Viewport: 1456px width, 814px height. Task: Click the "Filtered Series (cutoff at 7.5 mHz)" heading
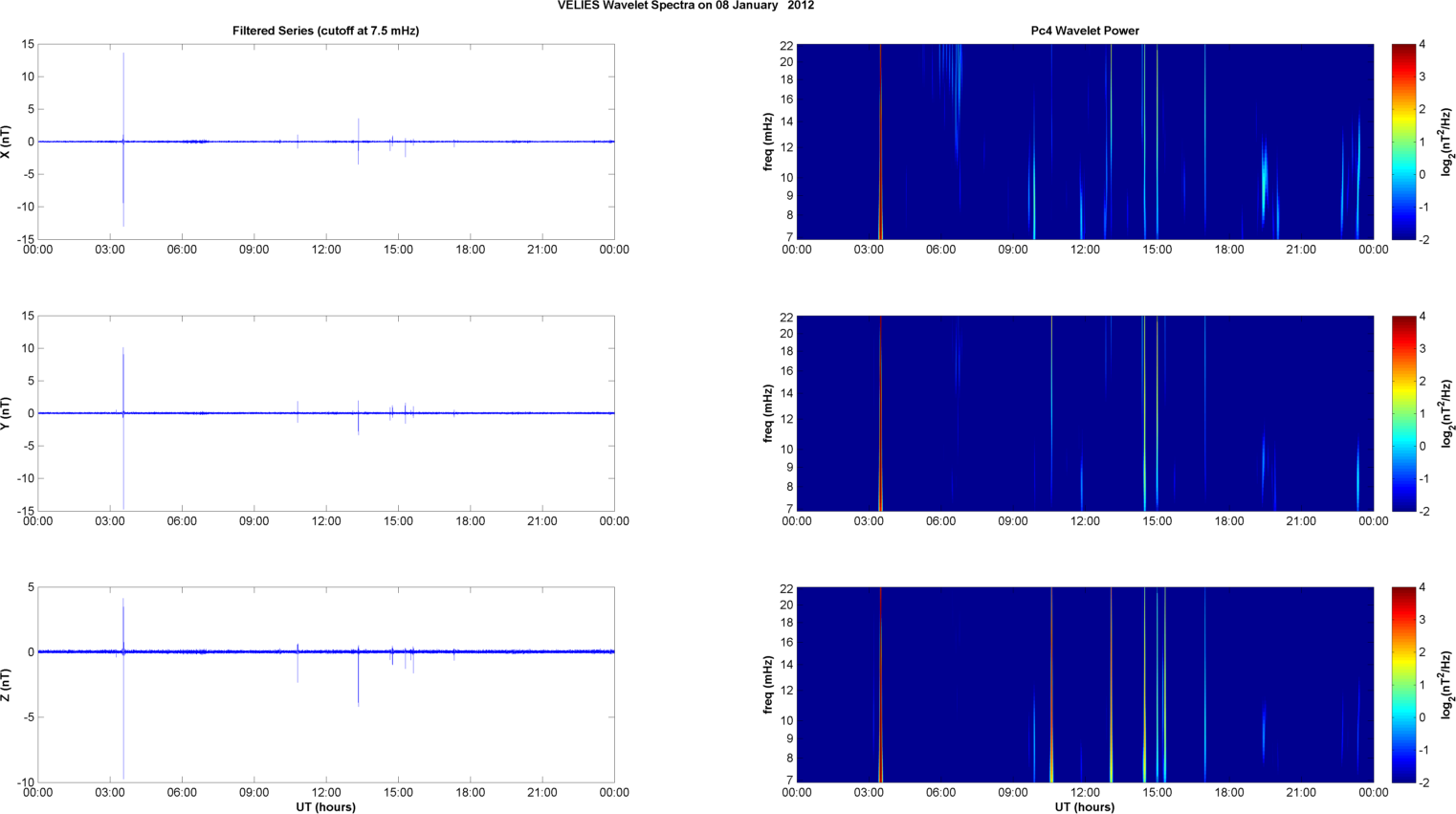(x=325, y=31)
